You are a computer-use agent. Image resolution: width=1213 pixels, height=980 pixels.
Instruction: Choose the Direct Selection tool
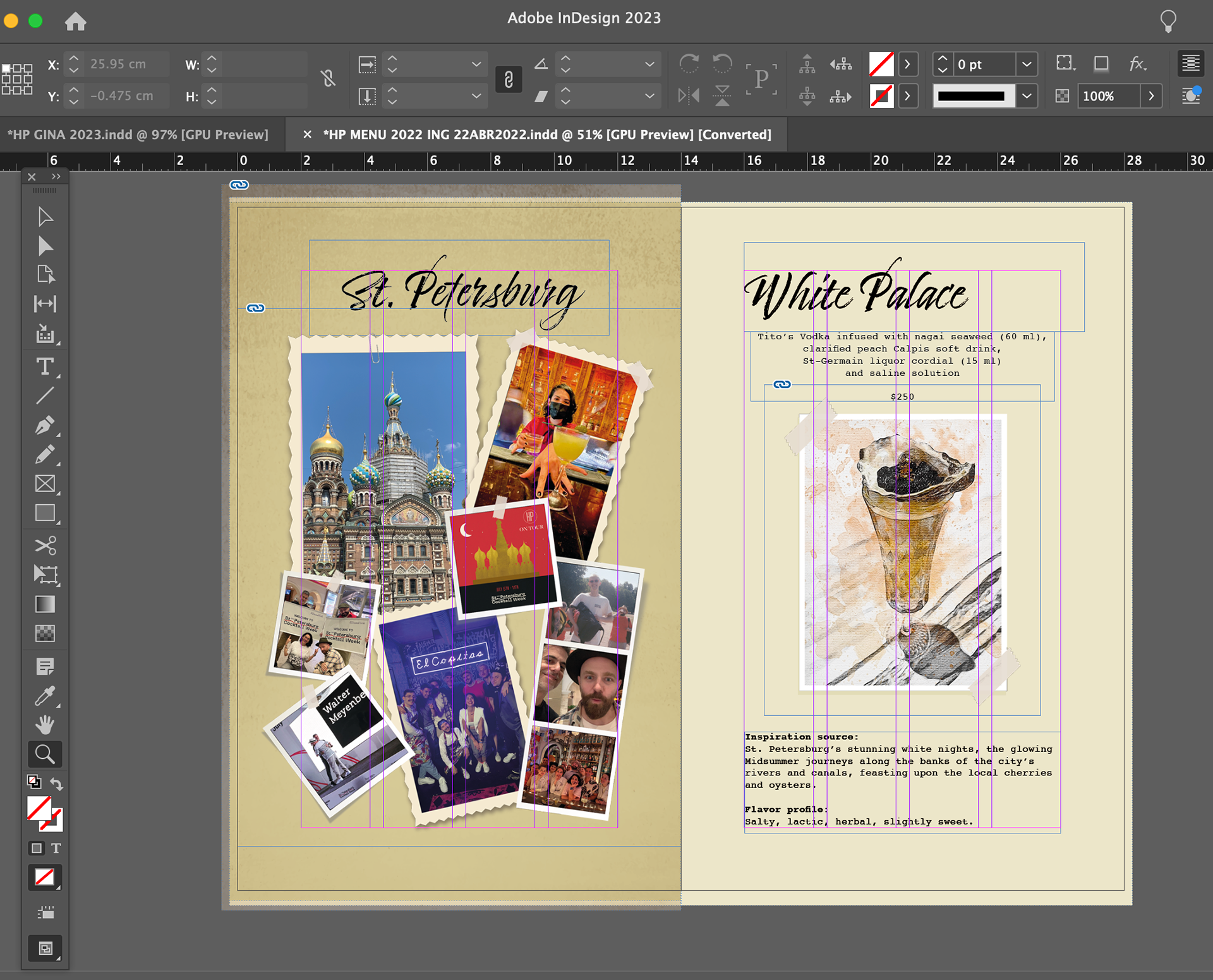click(45, 246)
